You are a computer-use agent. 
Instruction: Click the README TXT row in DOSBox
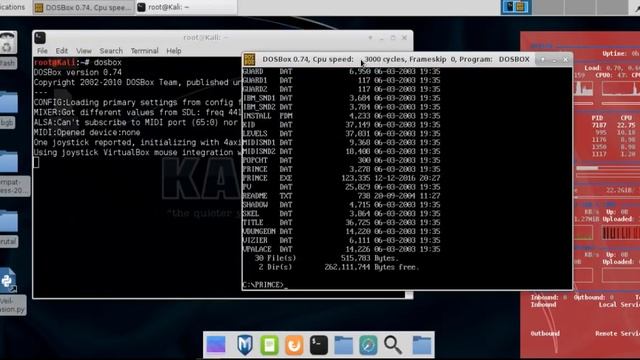click(x=341, y=196)
